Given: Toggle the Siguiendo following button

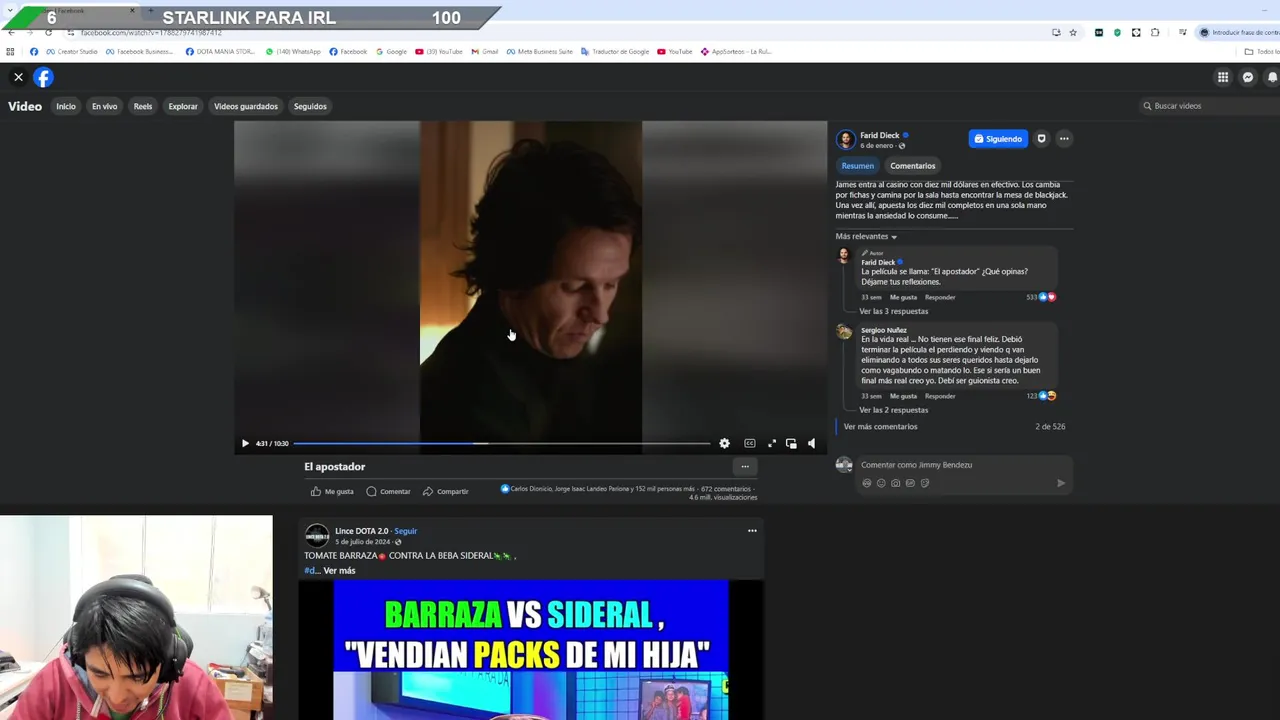Looking at the screenshot, I should point(998,139).
